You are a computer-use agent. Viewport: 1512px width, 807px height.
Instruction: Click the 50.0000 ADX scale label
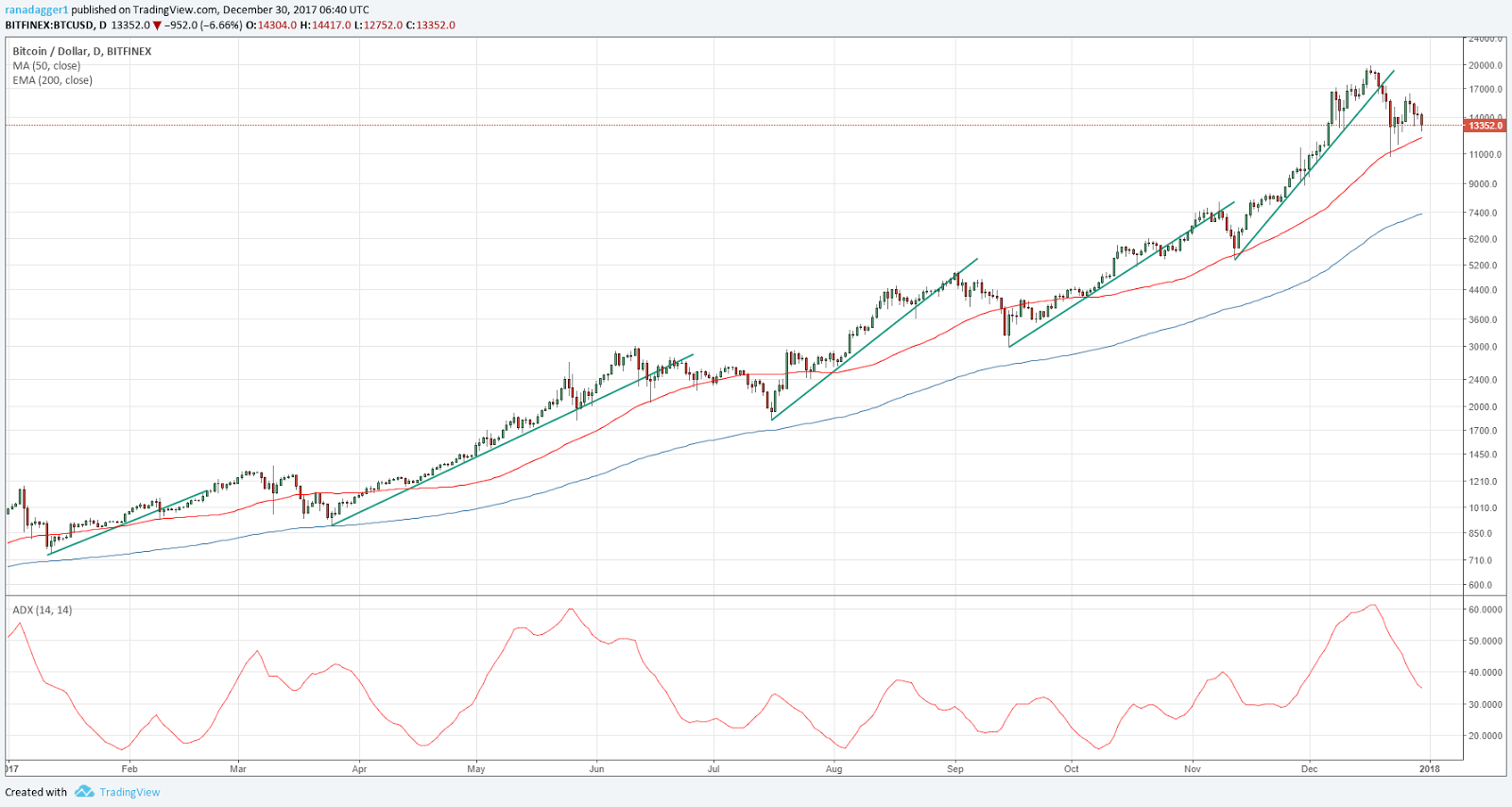(x=1486, y=642)
